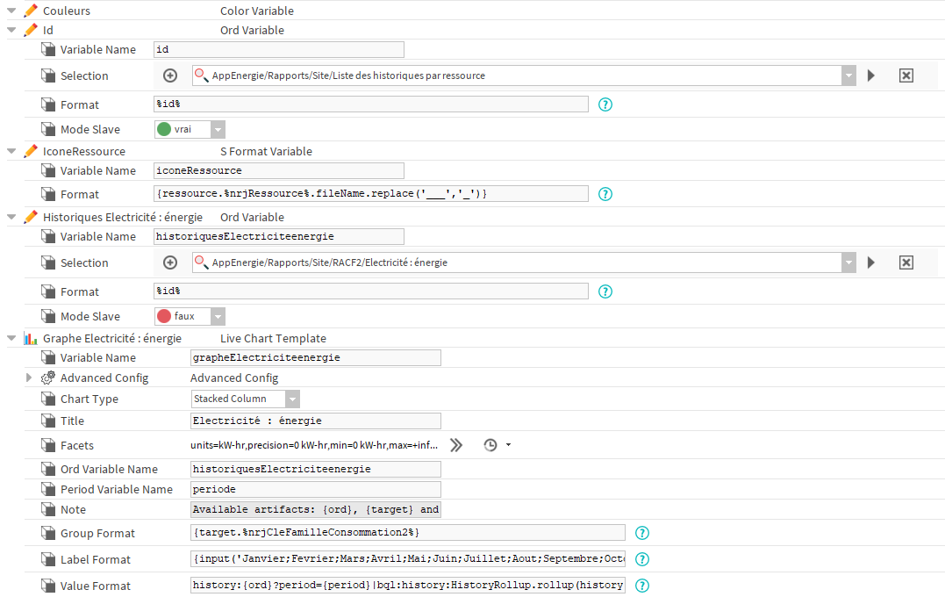
Task: Clear the RACF2/Electricité selection with X
Action: coord(906,263)
